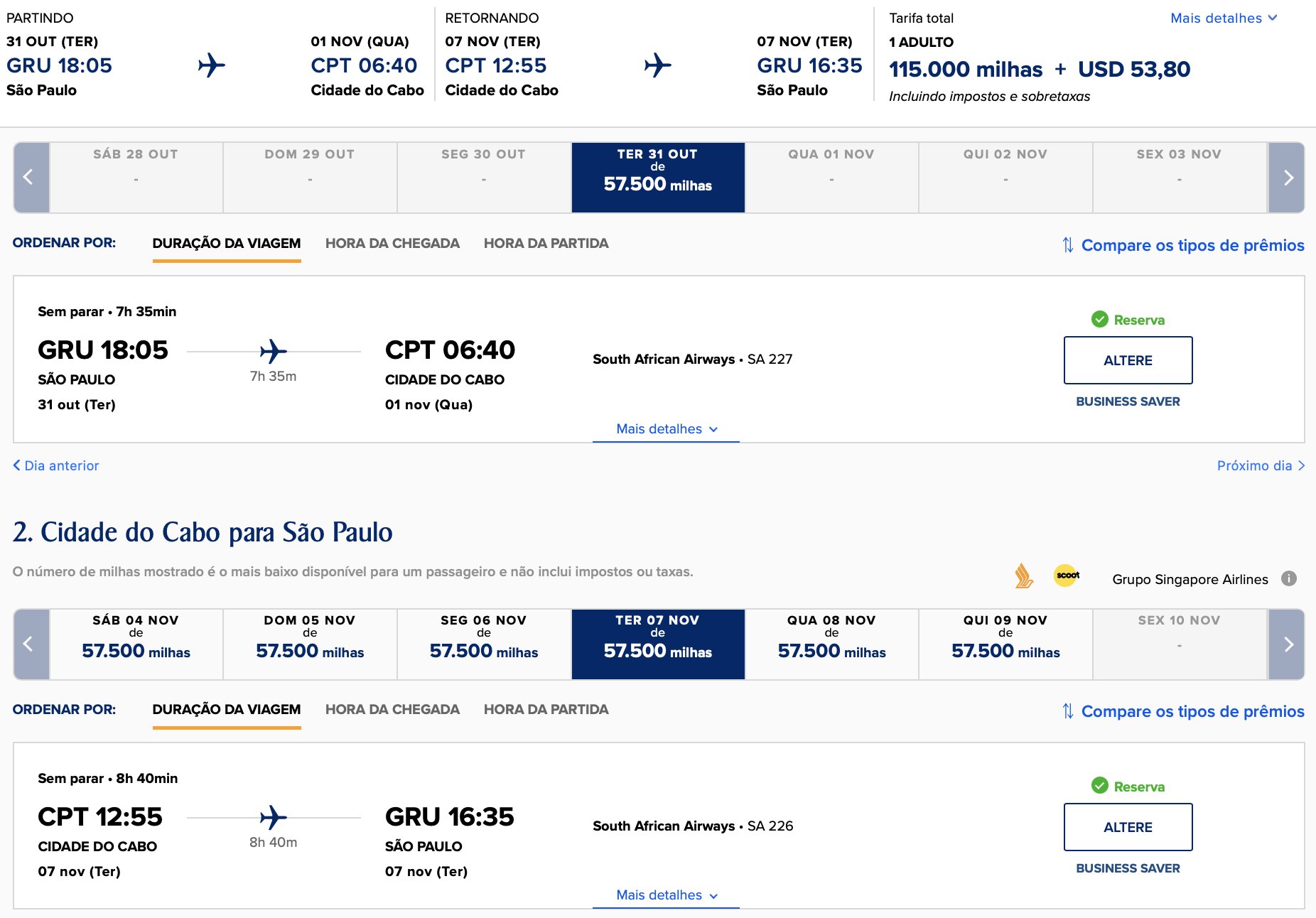This screenshot has height=918, width=1316.
Task: Click the sort arrows icon beside outbound Compare os tipos
Action: [x=1068, y=245]
